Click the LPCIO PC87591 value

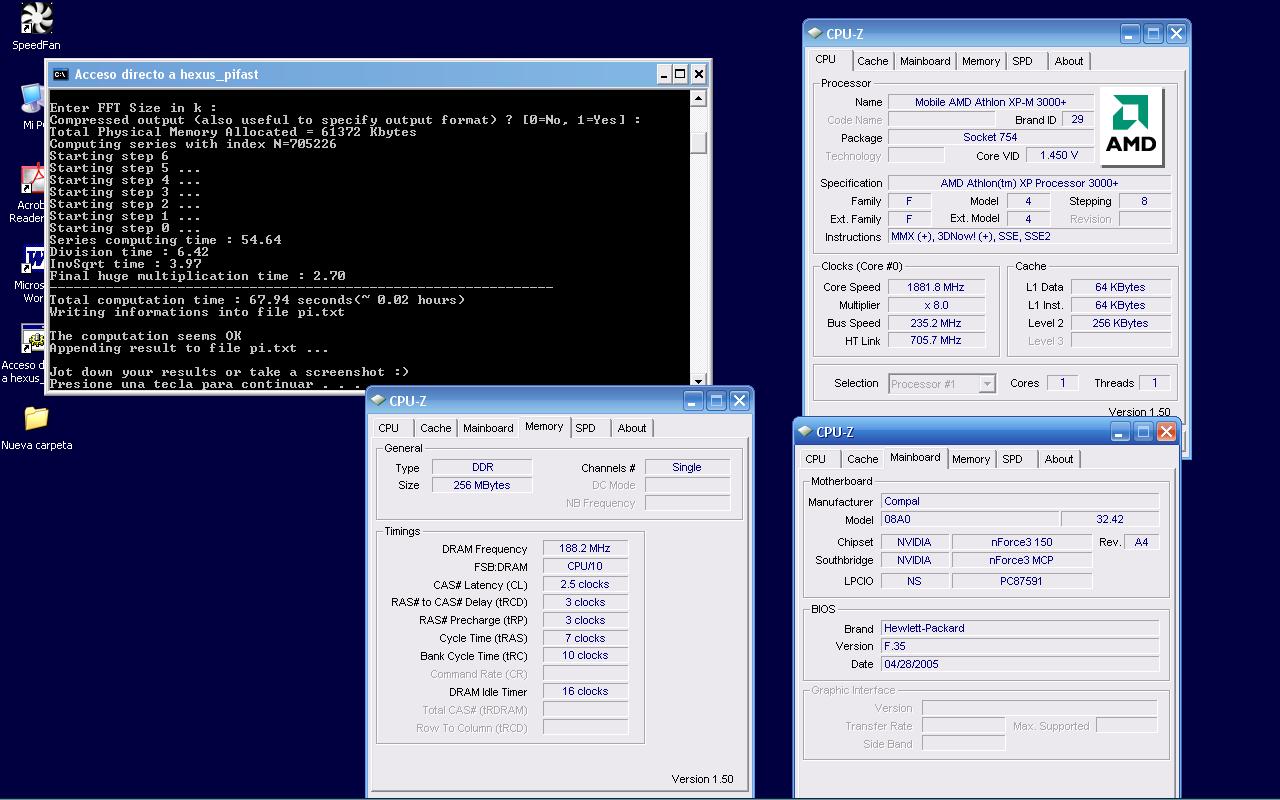tap(1021, 581)
